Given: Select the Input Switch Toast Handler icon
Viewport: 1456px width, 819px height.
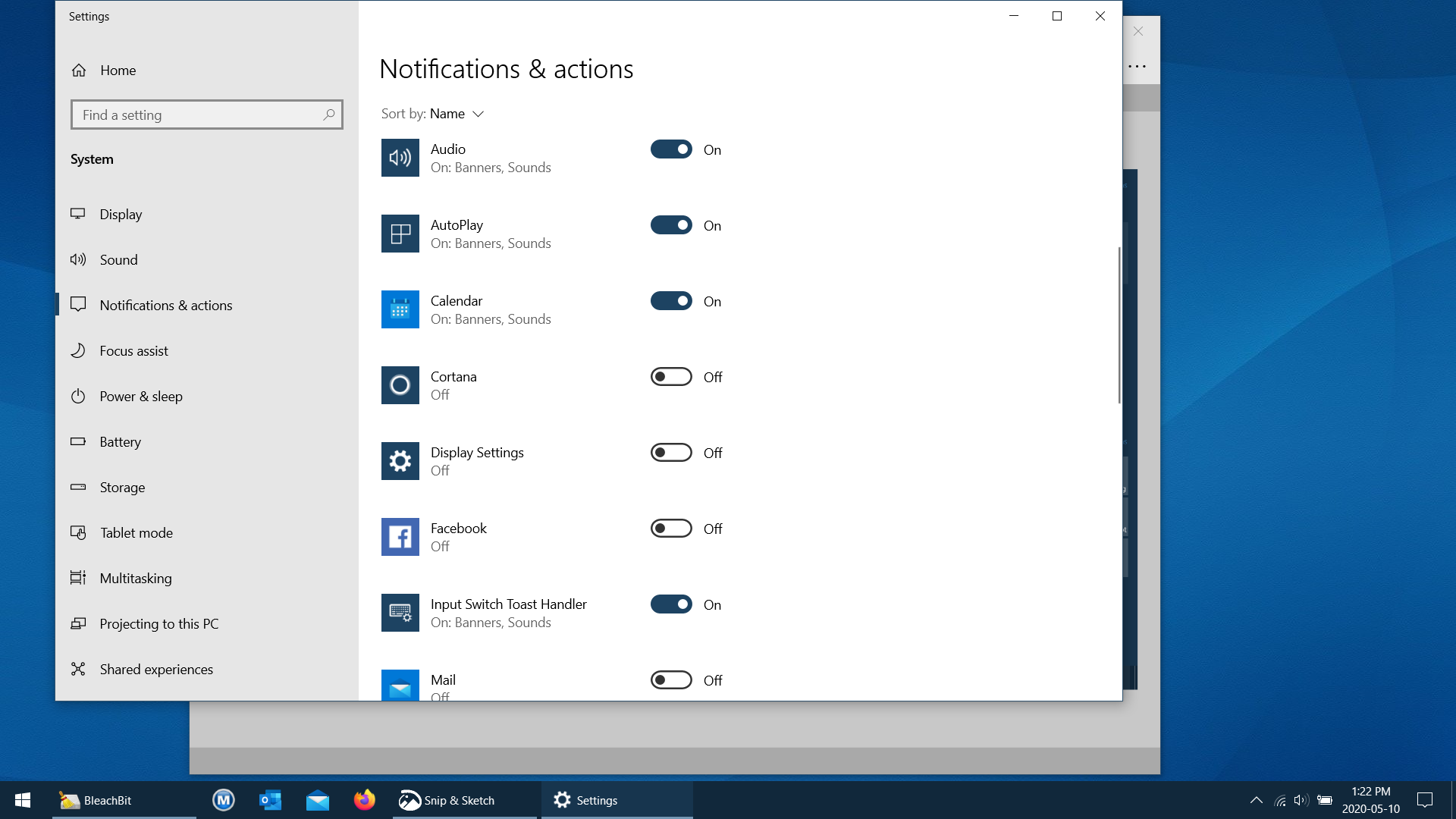Looking at the screenshot, I should point(400,613).
